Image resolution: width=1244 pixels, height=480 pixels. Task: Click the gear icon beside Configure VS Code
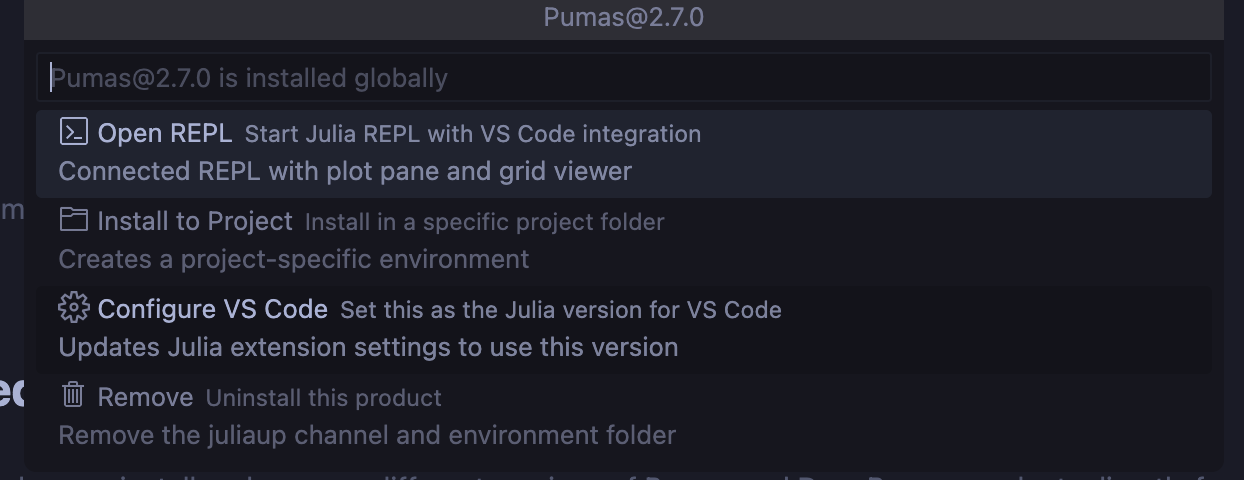(73, 308)
